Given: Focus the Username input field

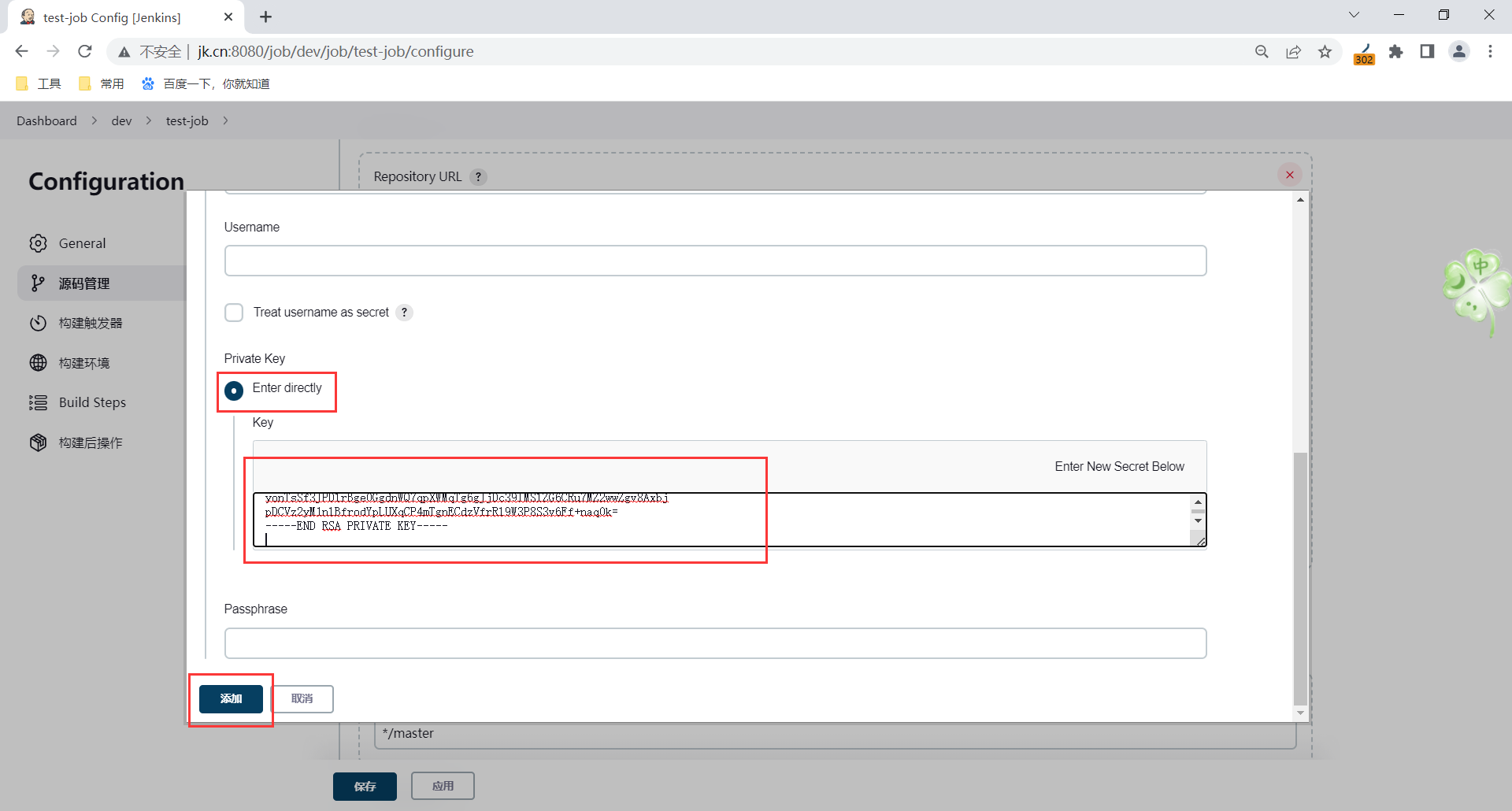Looking at the screenshot, I should click(x=715, y=261).
